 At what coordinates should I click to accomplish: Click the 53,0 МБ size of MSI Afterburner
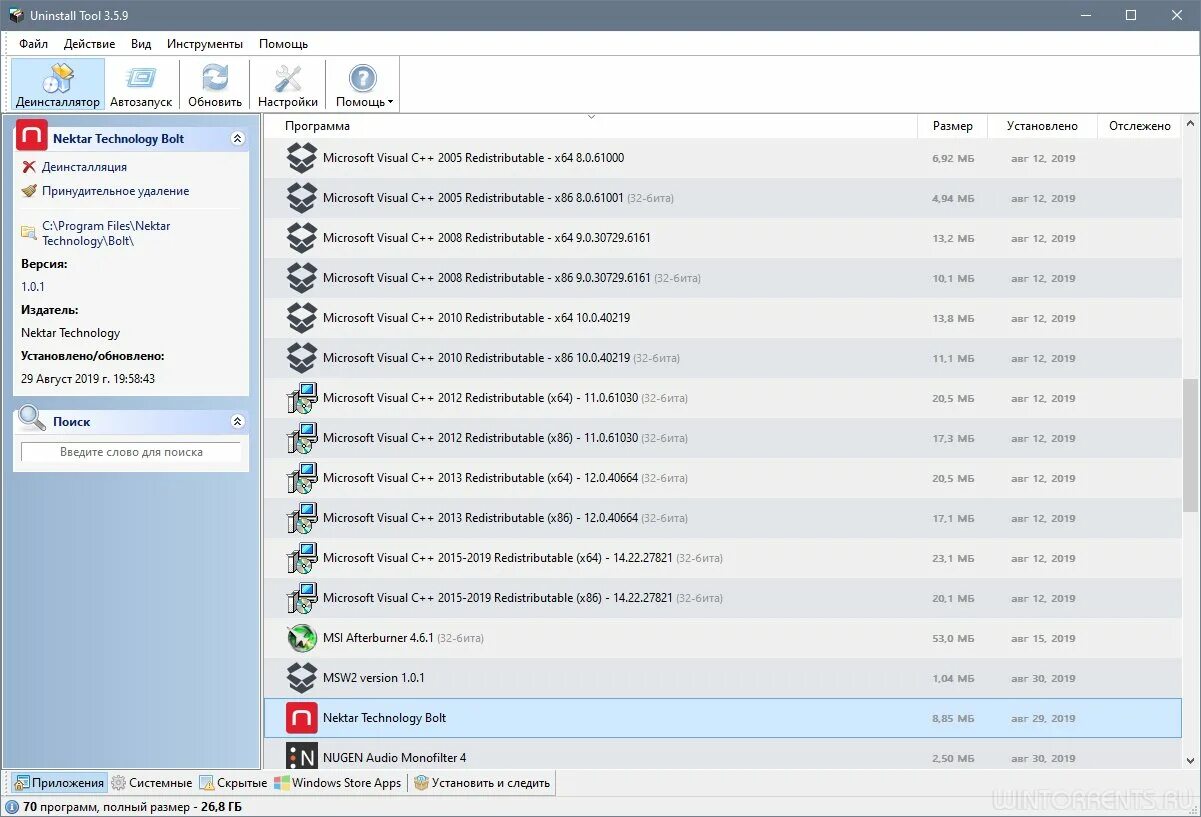pos(953,638)
